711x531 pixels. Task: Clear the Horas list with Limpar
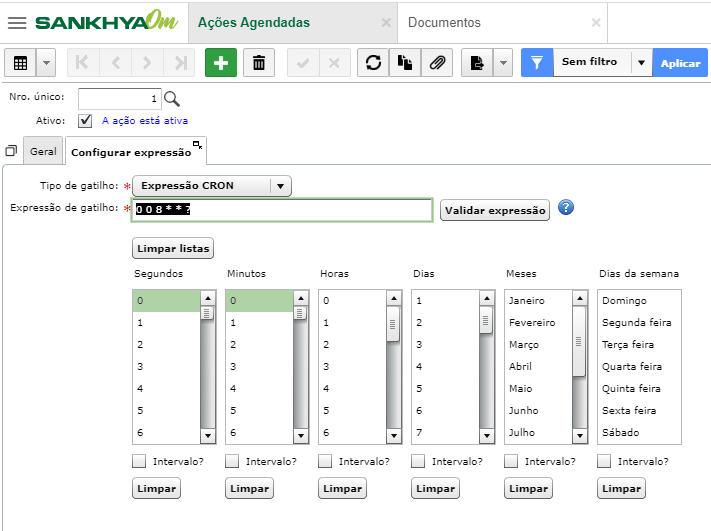coord(342,488)
